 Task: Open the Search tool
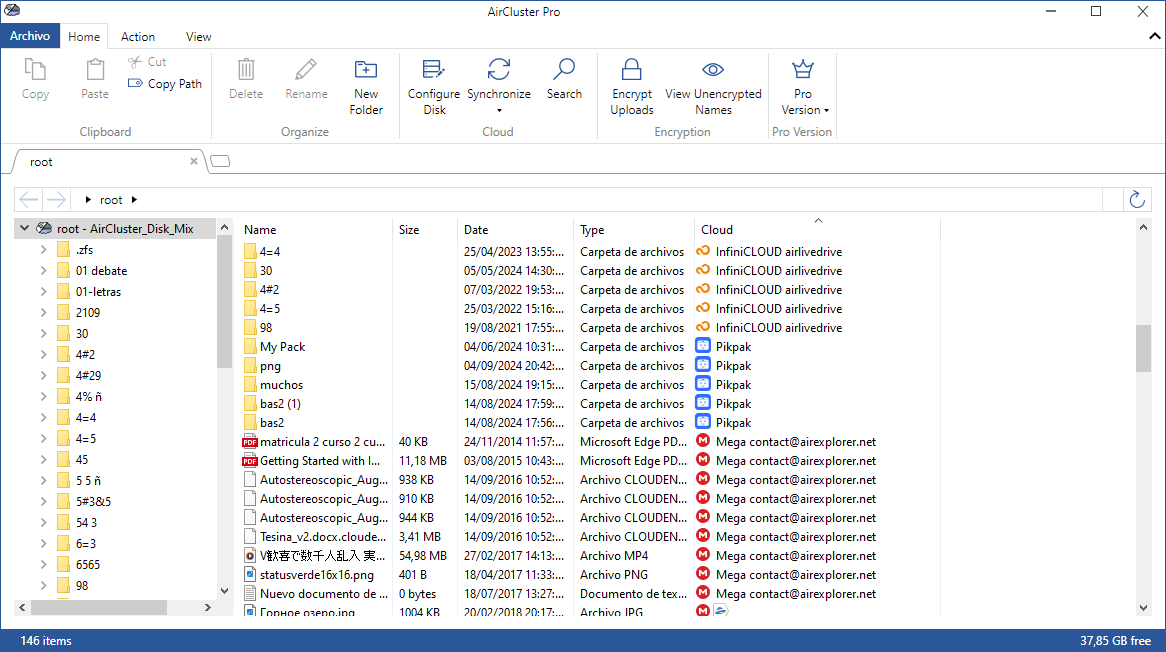564,70
